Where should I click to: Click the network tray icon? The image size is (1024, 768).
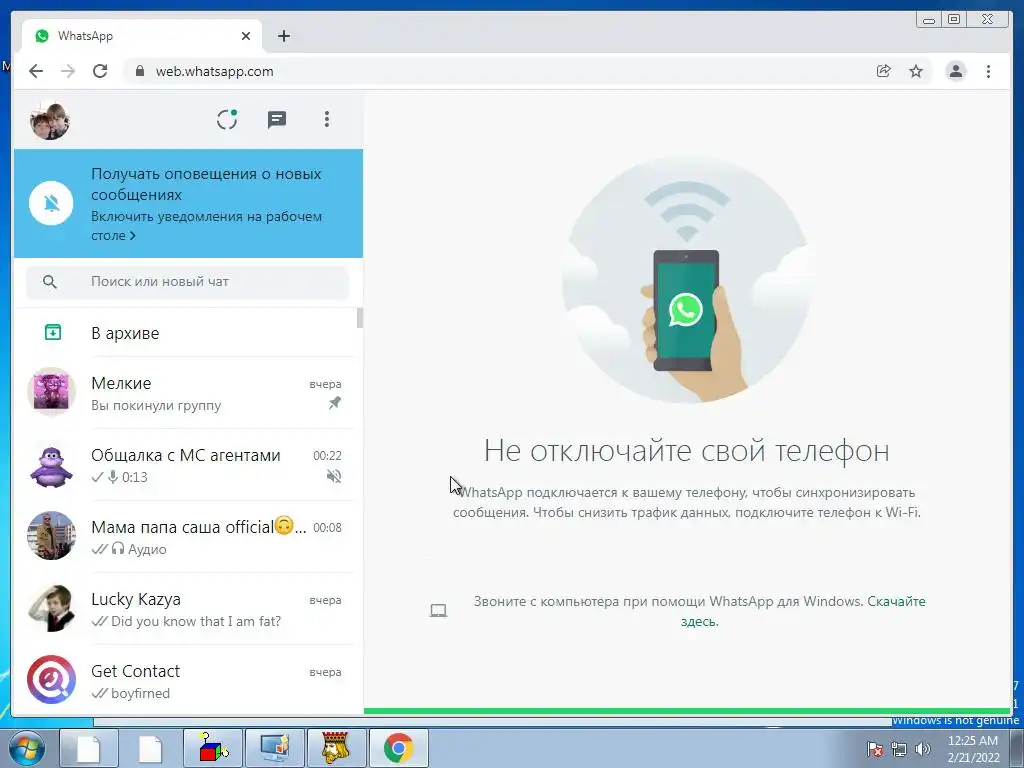899,749
